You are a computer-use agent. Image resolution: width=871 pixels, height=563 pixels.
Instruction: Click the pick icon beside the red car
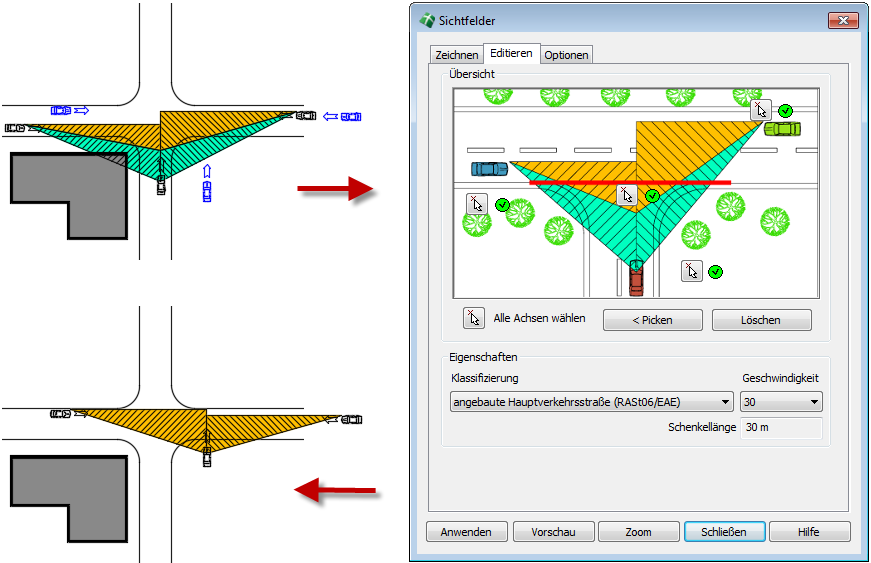click(x=692, y=271)
